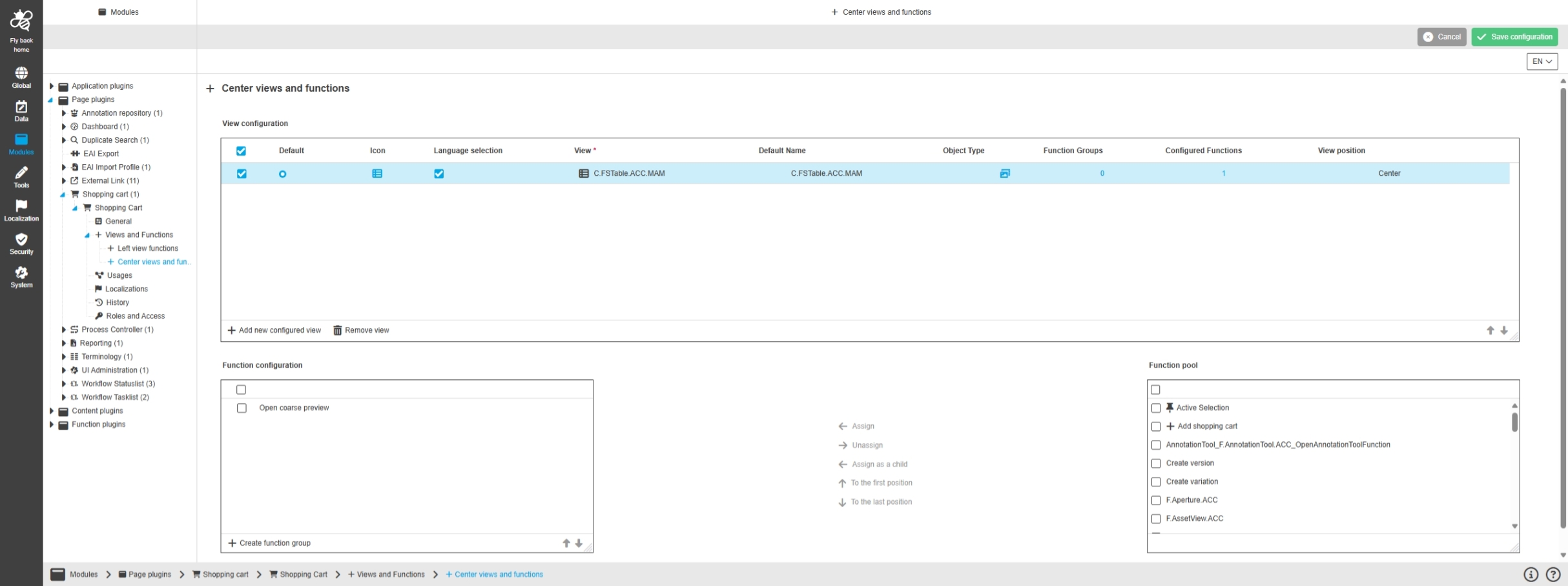Image resolution: width=1568 pixels, height=586 pixels.
Task: Open the Security sidebar section
Action: 21,244
